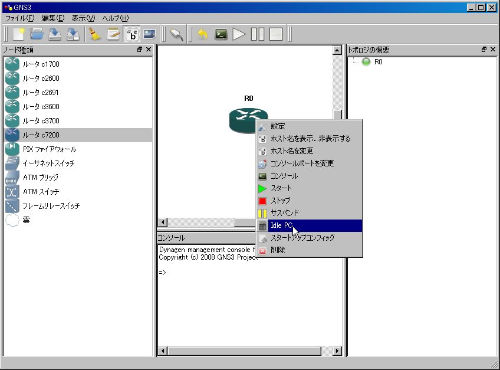Choose 設定 (configure) in context menu
The height and width of the screenshot is (370, 500).
coord(309,126)
